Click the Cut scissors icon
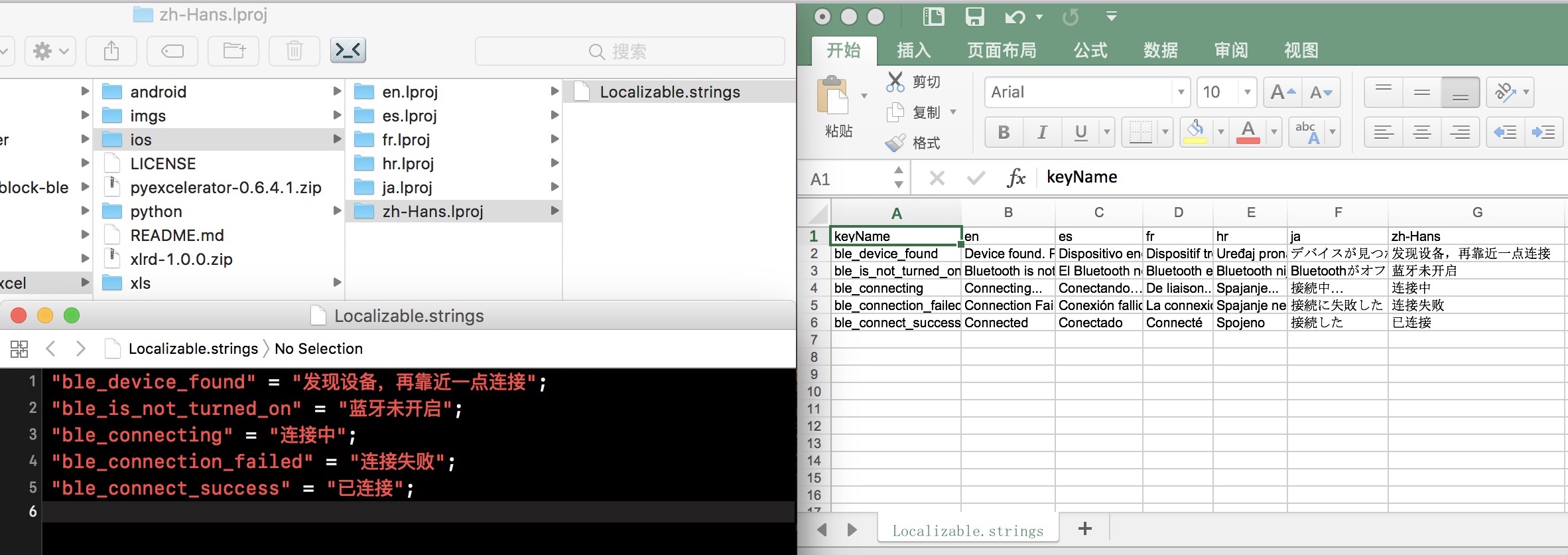Viewport: 1568px width, 555px height. [x=895, y=82]
